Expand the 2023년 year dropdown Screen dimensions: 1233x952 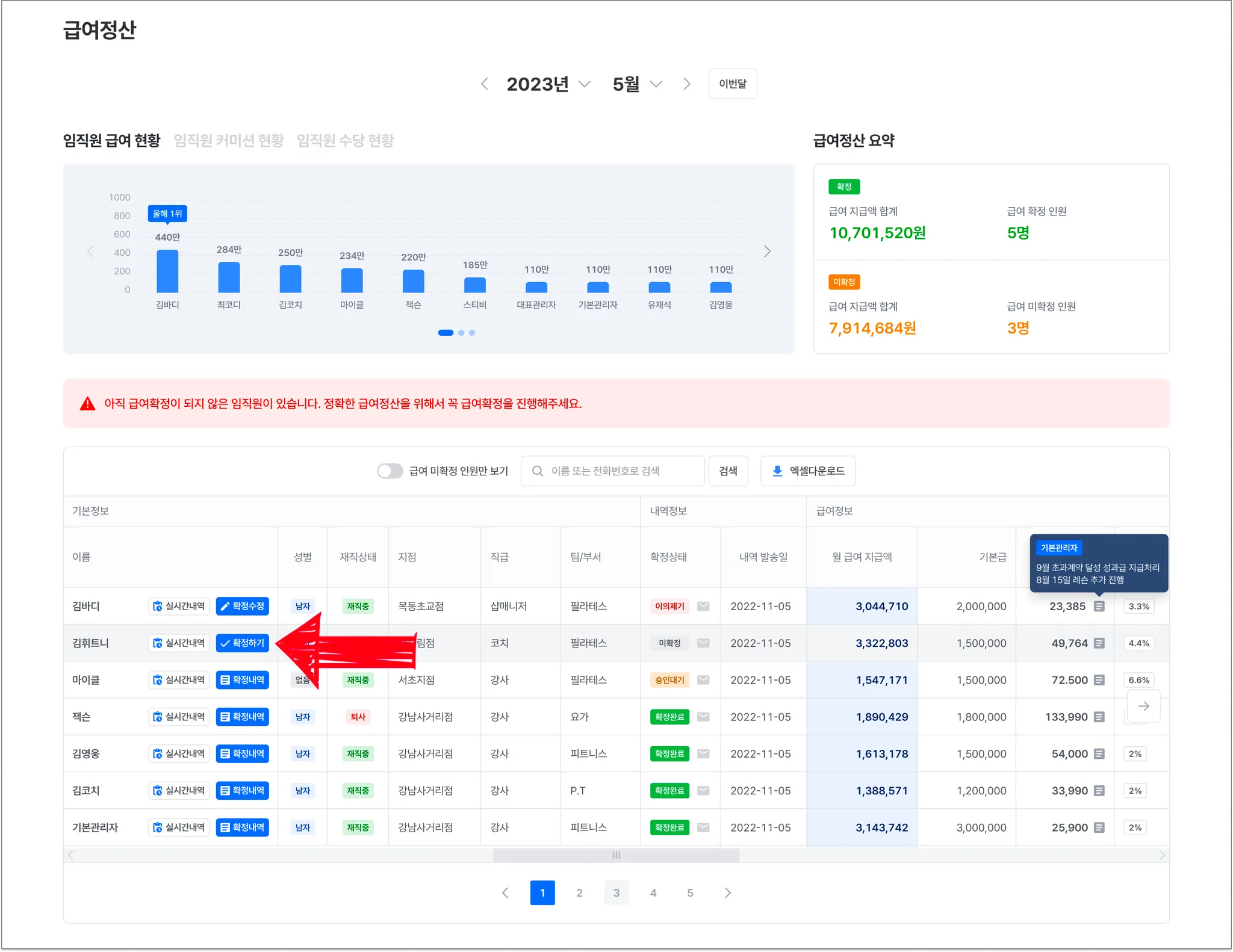pyautogui.click(x=548, y=84)
